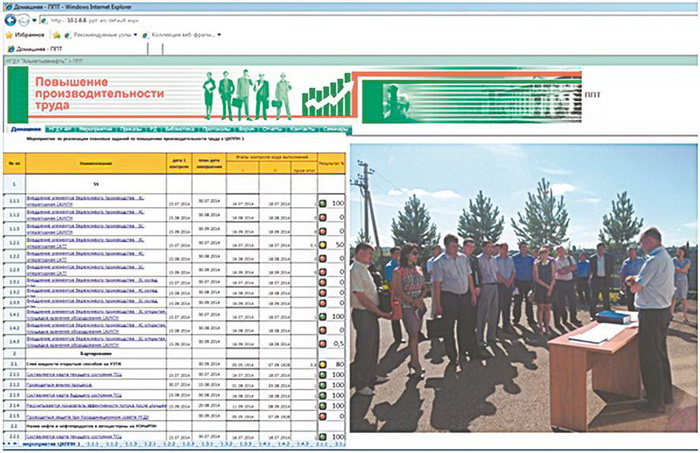The image size is (700, 453).
Task: Click the red status indicator in row 1.1.2
Action: point(323,217)
